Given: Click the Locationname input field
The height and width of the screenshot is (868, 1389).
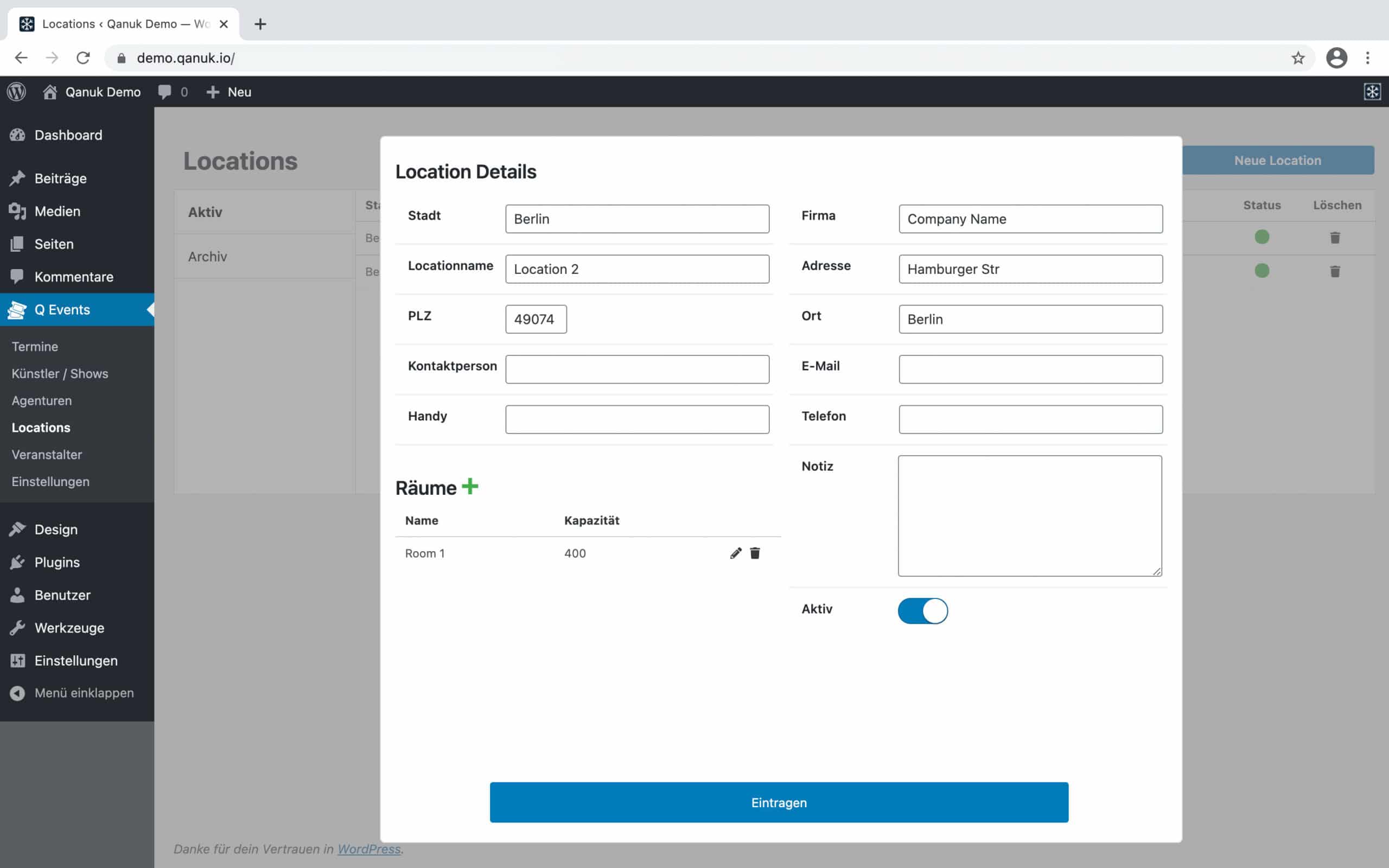Looking at the screenshot, I should coord(637,269).
